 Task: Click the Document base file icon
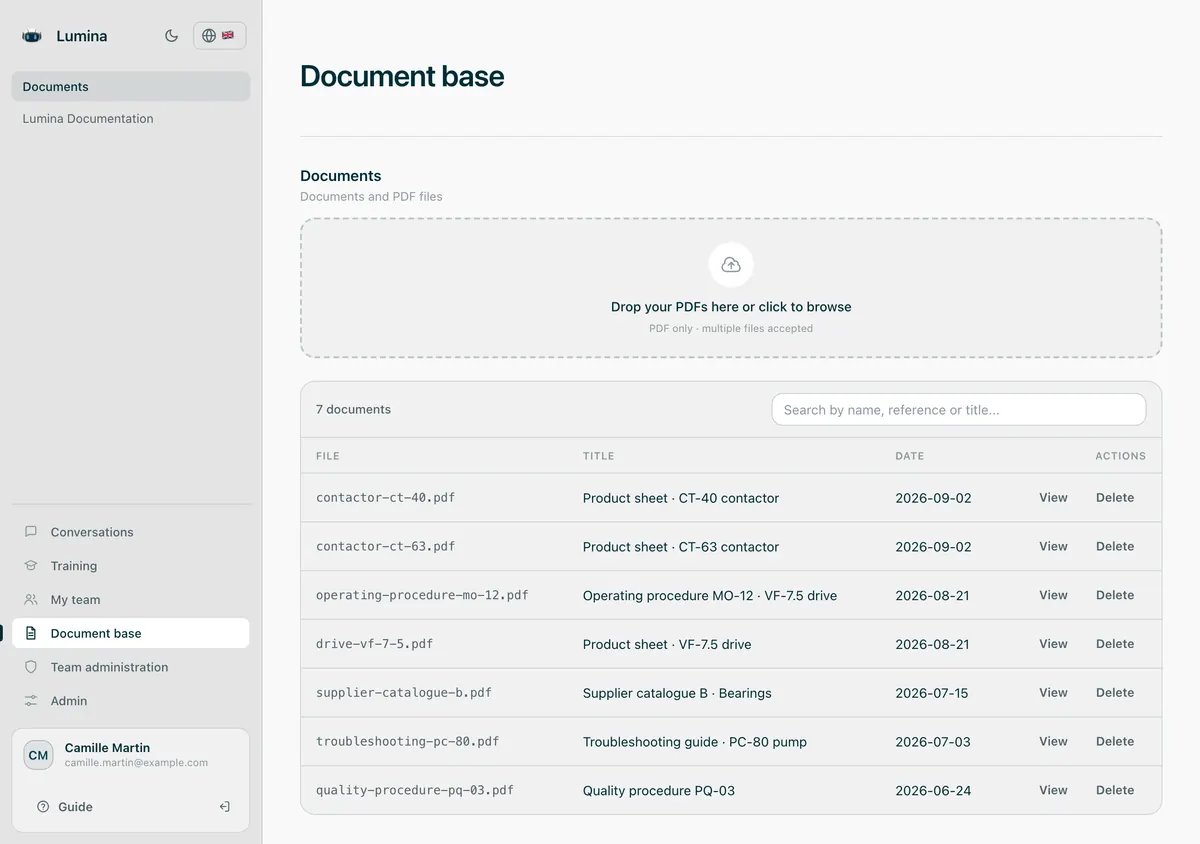31,633
